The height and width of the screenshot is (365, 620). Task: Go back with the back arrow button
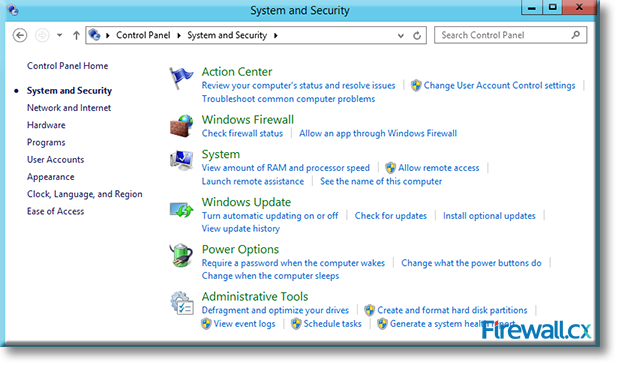[x=20, y=35]
